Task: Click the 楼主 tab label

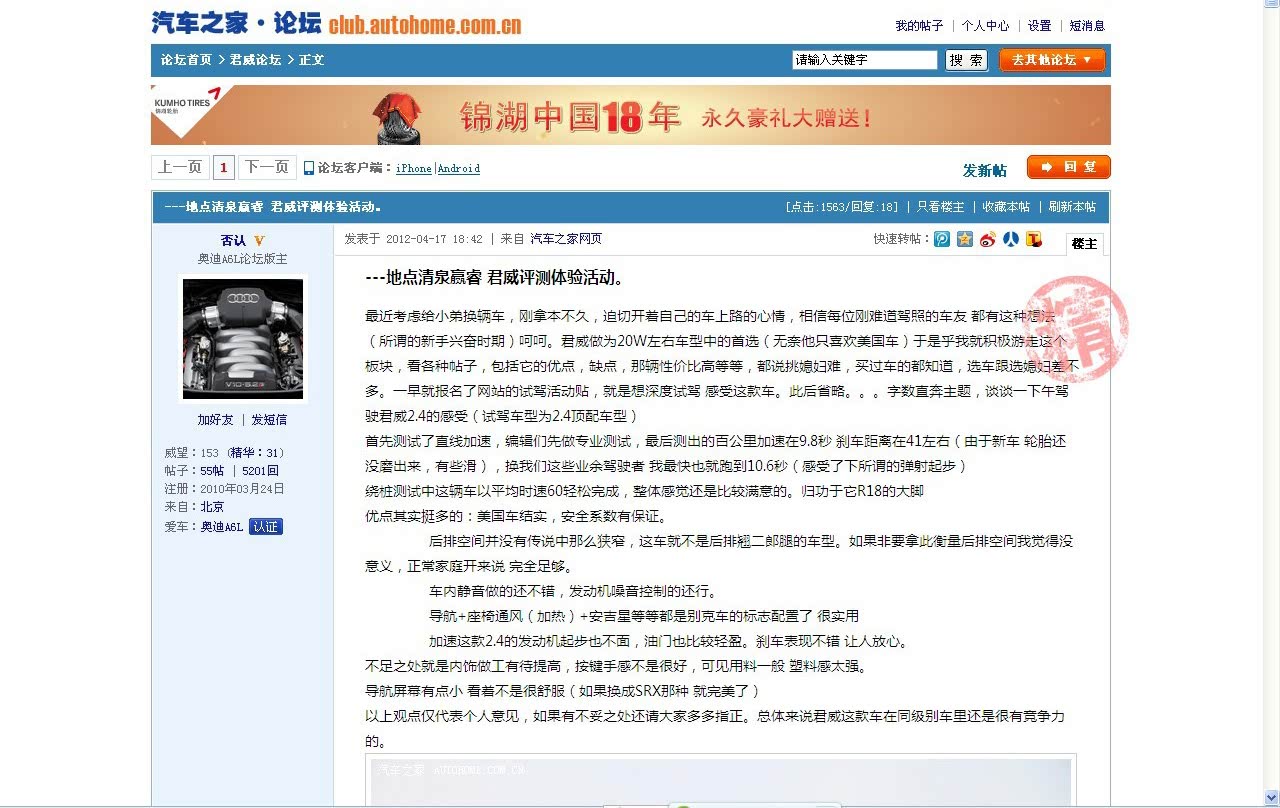Action: point(1085,243)
